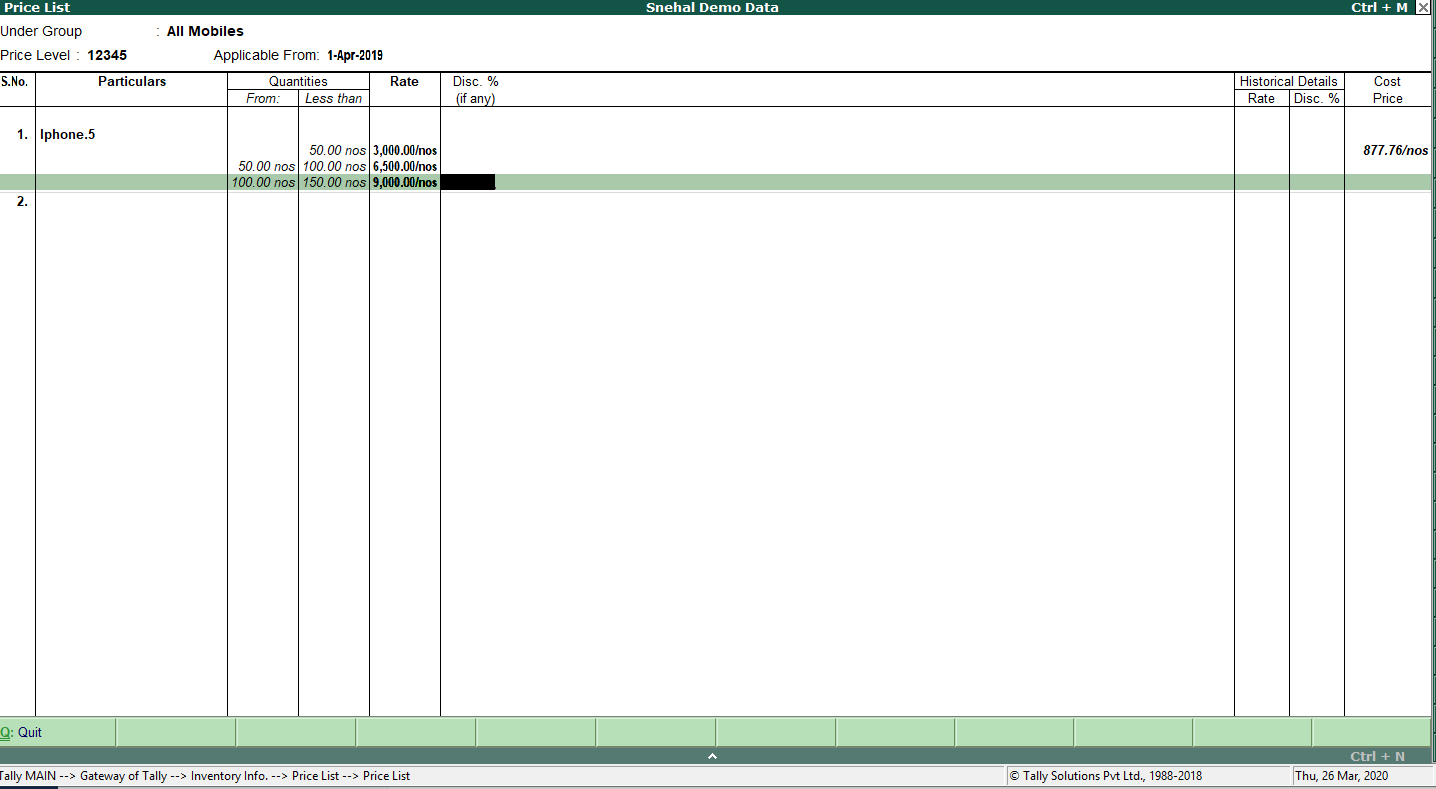Viewport: 1436px width, 789px height.
Task: Click the Snehal Demo Data title
Action: 712,7
